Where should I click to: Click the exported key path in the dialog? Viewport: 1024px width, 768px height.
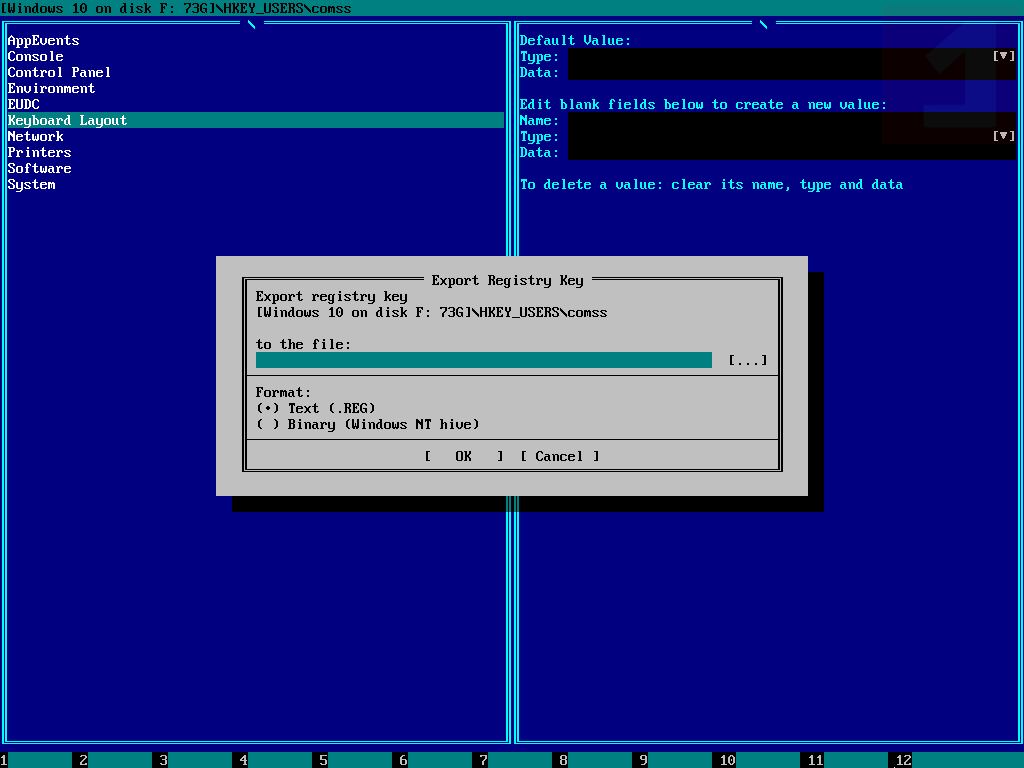(x=432, y=312)
